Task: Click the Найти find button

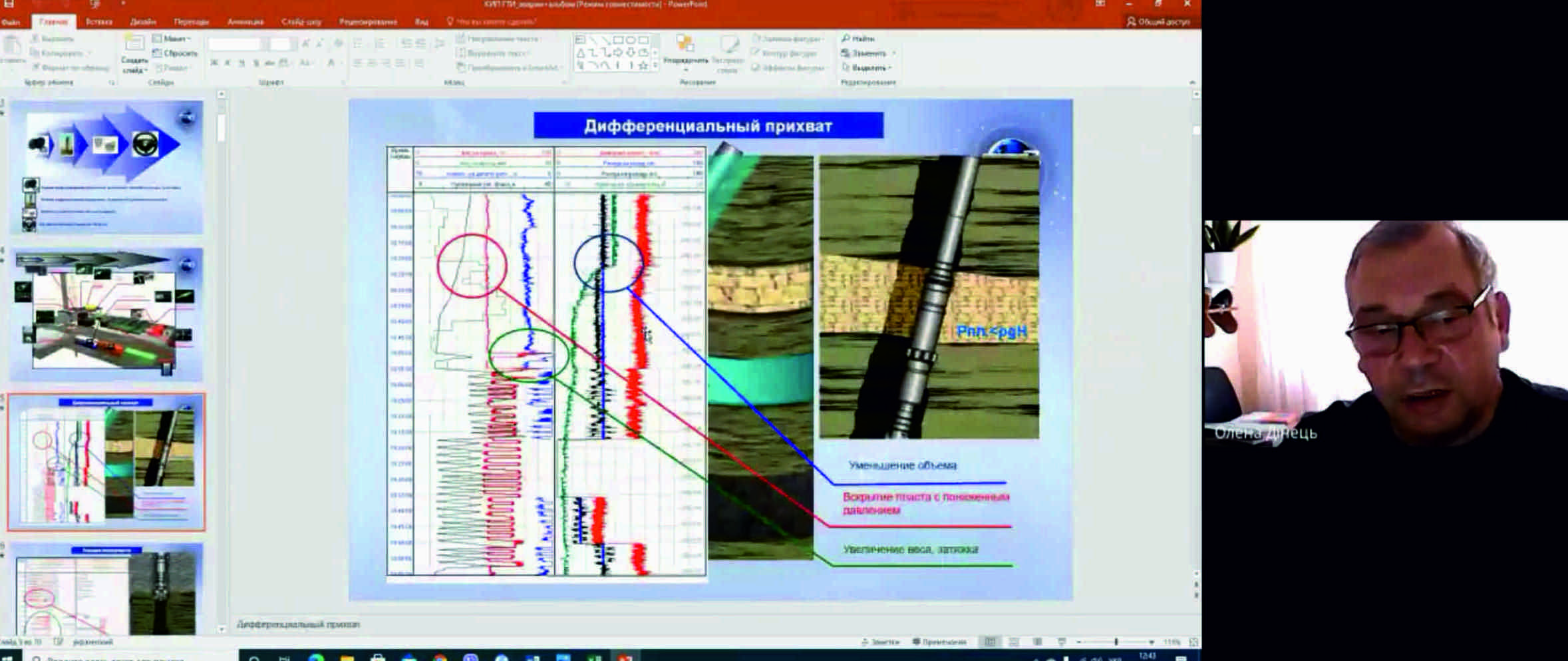Action: [858, 39]
